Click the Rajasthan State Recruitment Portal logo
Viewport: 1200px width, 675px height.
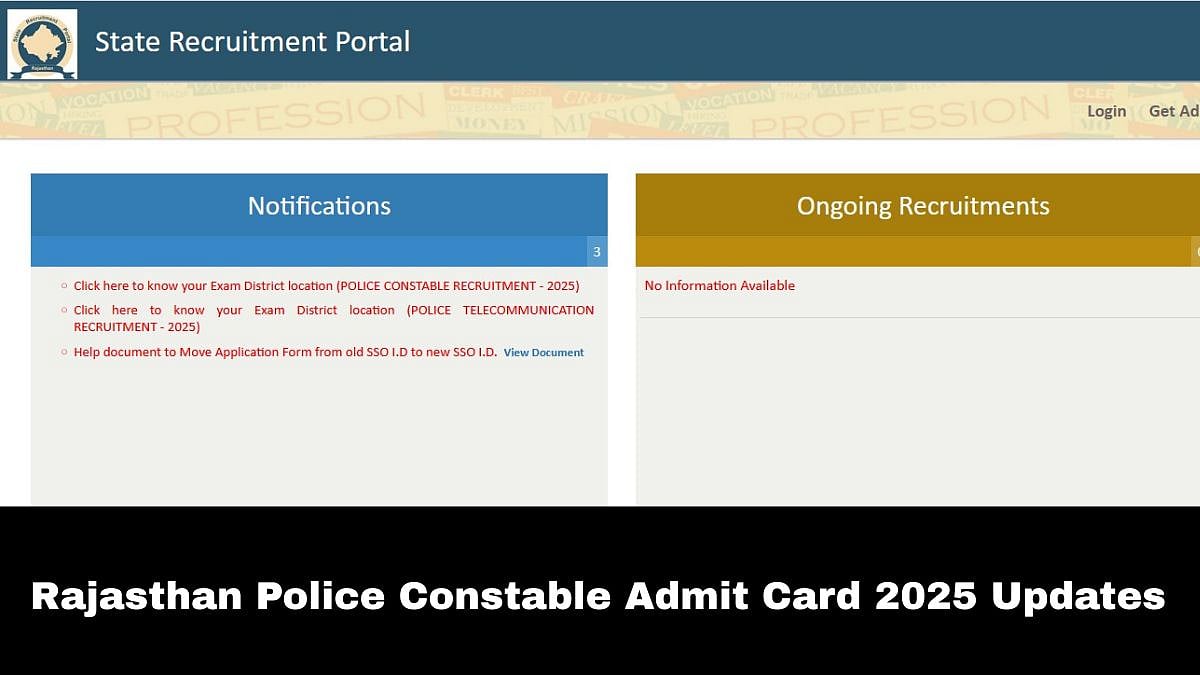pos(42,44)
